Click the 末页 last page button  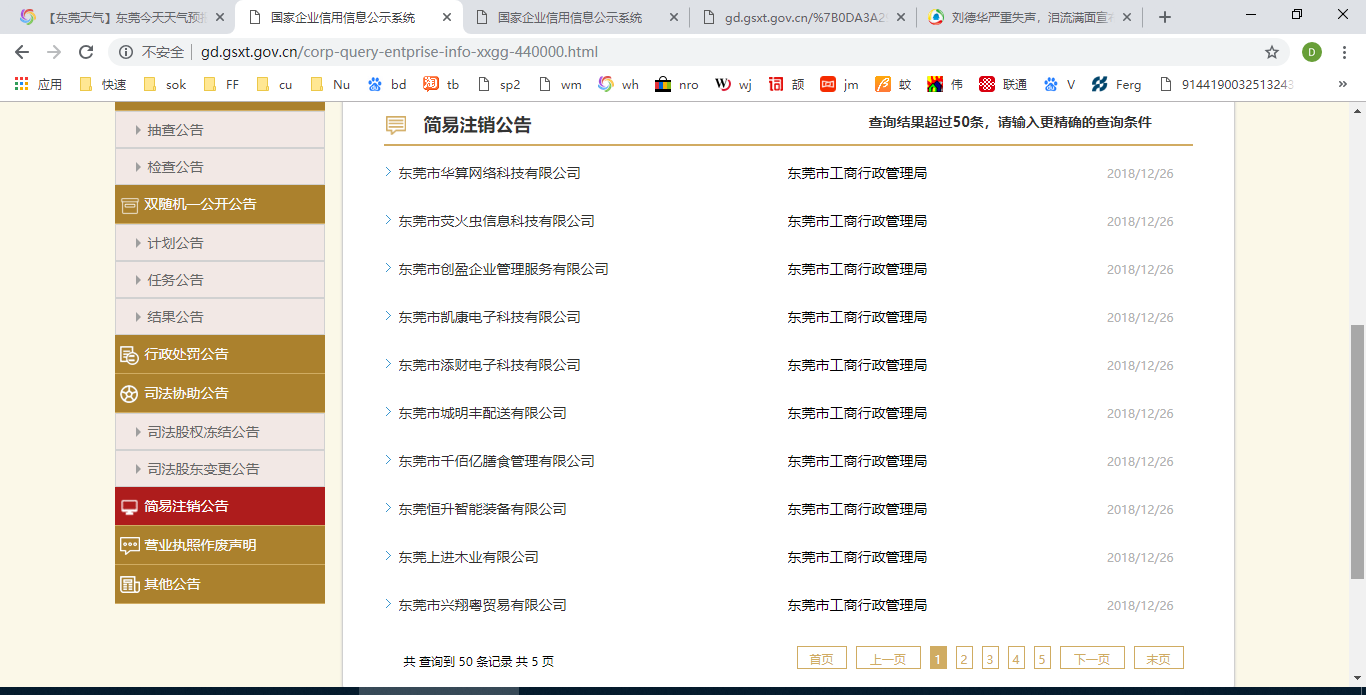(1158, 658)
